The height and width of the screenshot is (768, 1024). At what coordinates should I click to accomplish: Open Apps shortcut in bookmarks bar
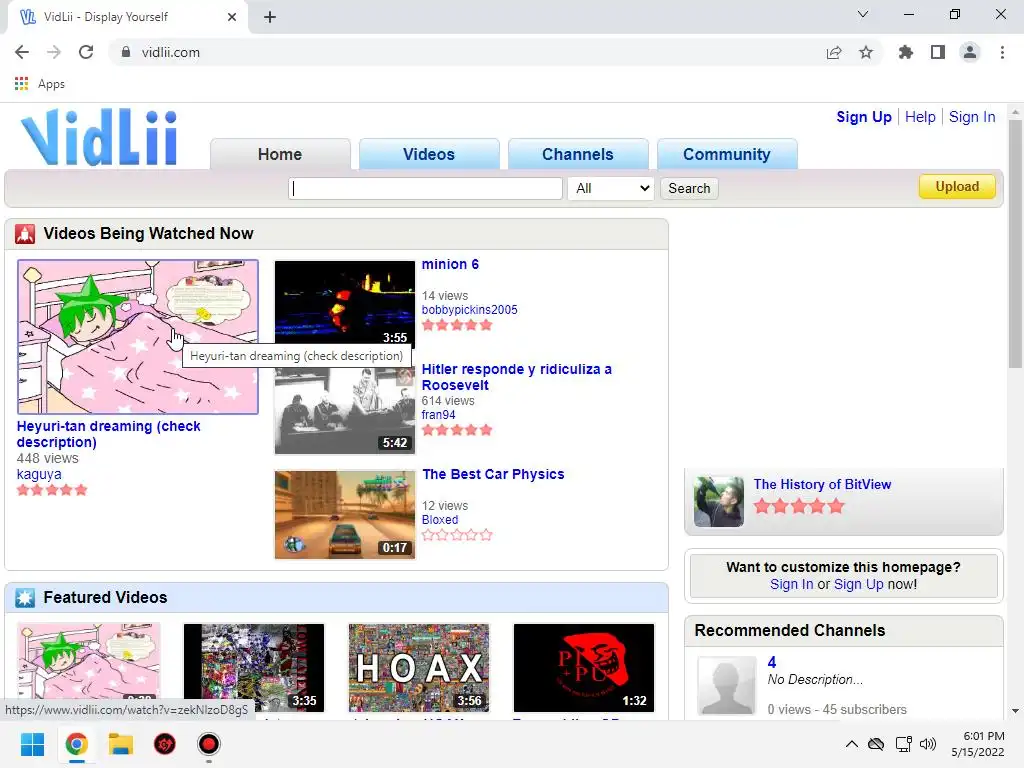(x=40, y=84)
